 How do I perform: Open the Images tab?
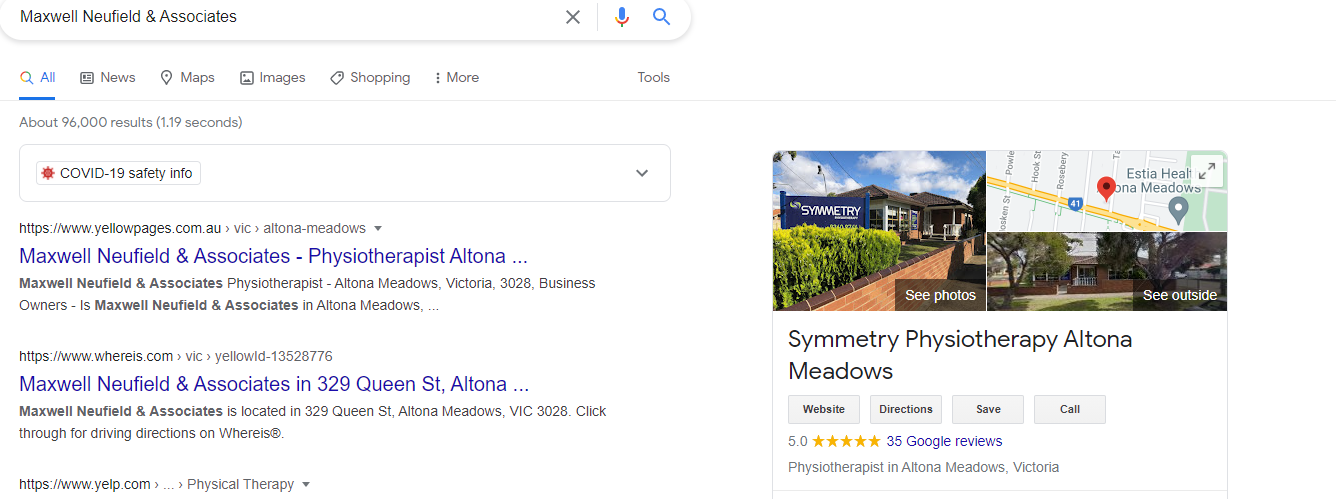272,77
